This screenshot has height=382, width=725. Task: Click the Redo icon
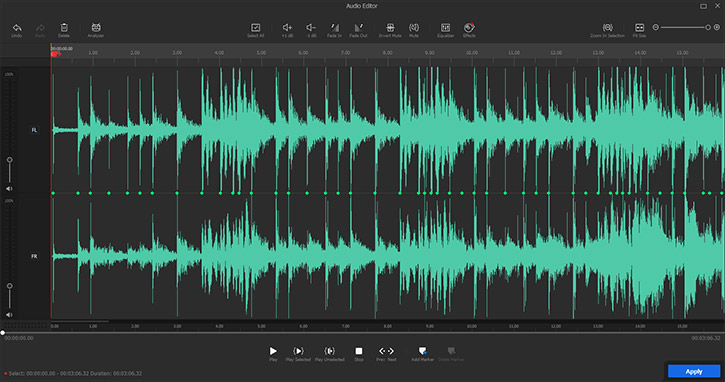[x=40, y=28]
